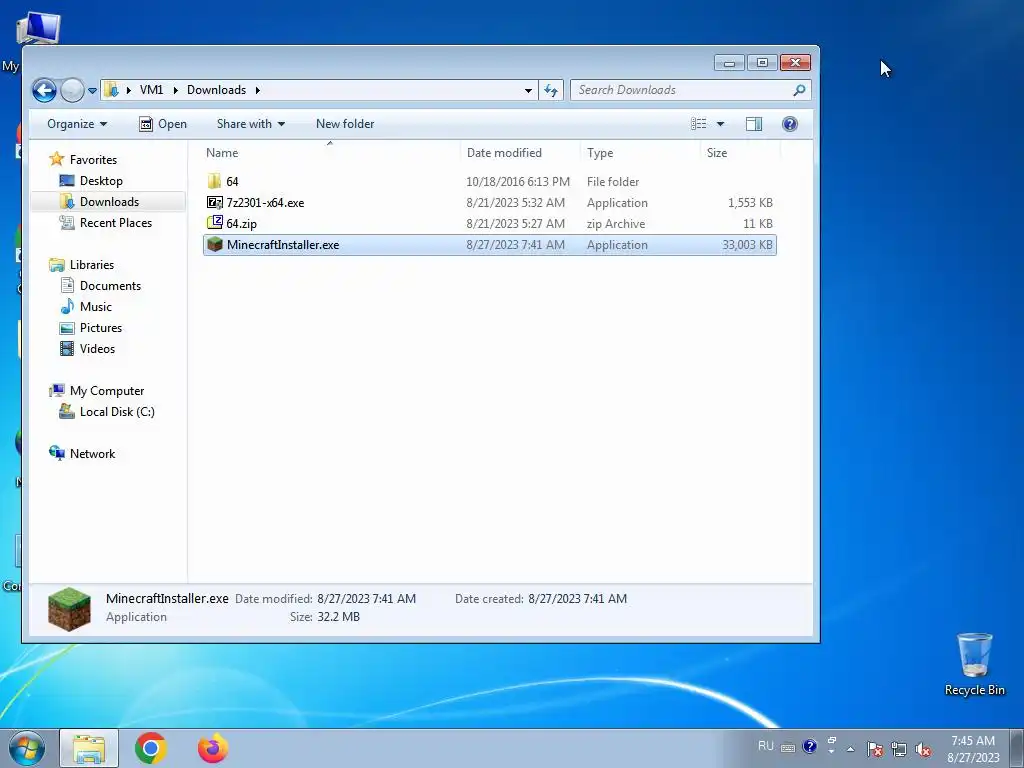The height and width of the screenshot is (768, 1024).
Task: Create a New folder
Action: click(345, 124)
